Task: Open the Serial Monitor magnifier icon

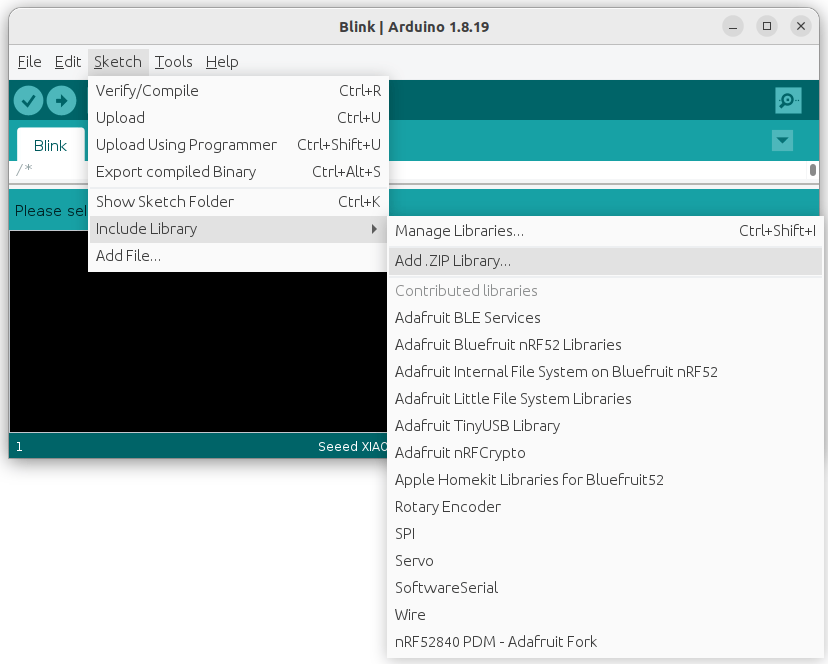Action: pos(788,100)
